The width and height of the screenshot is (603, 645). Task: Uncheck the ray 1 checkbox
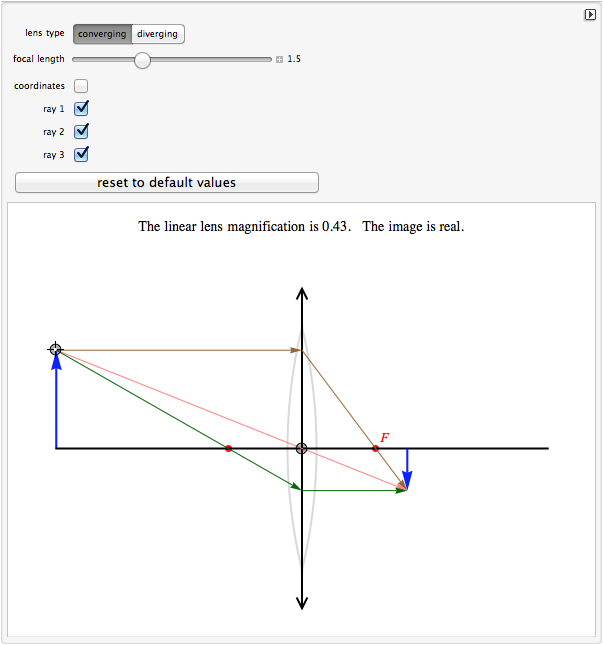(x=81, y=109)
